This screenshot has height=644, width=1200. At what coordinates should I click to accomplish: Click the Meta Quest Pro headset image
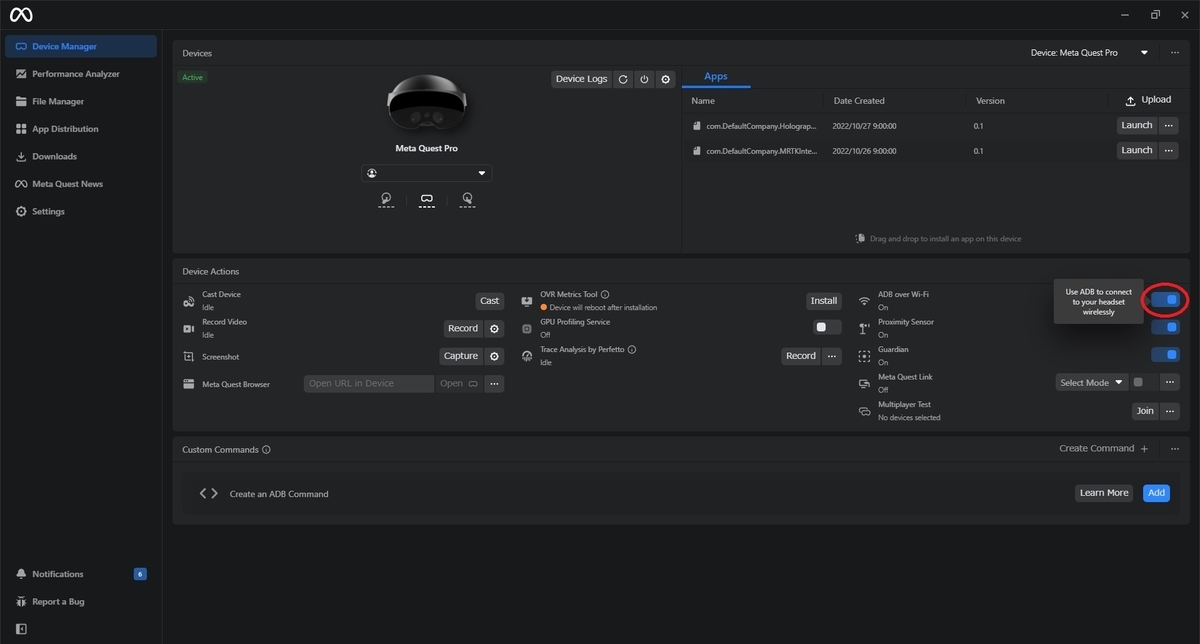pyautogui.click(x=427, y=104)
